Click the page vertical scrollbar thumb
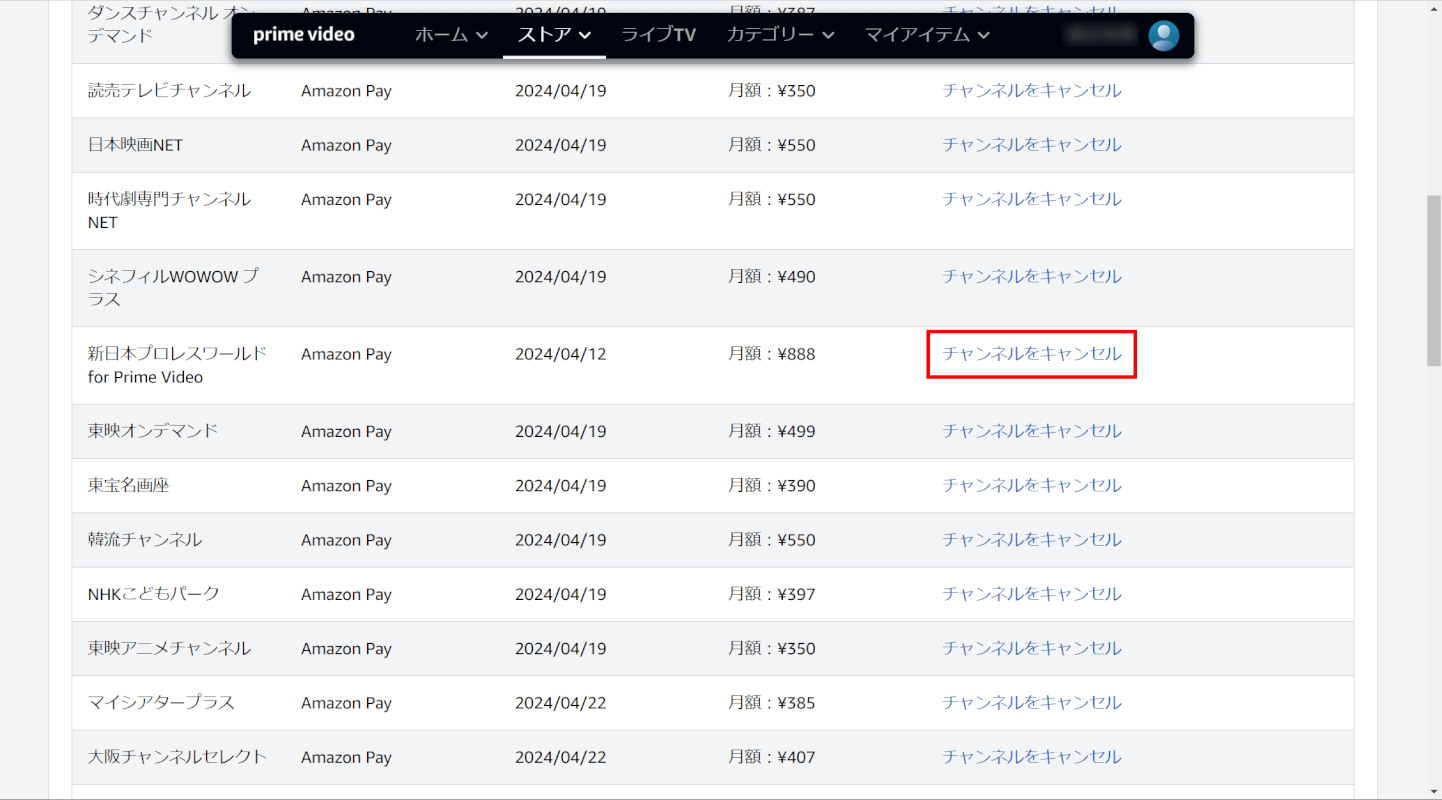 (1433, 281)
